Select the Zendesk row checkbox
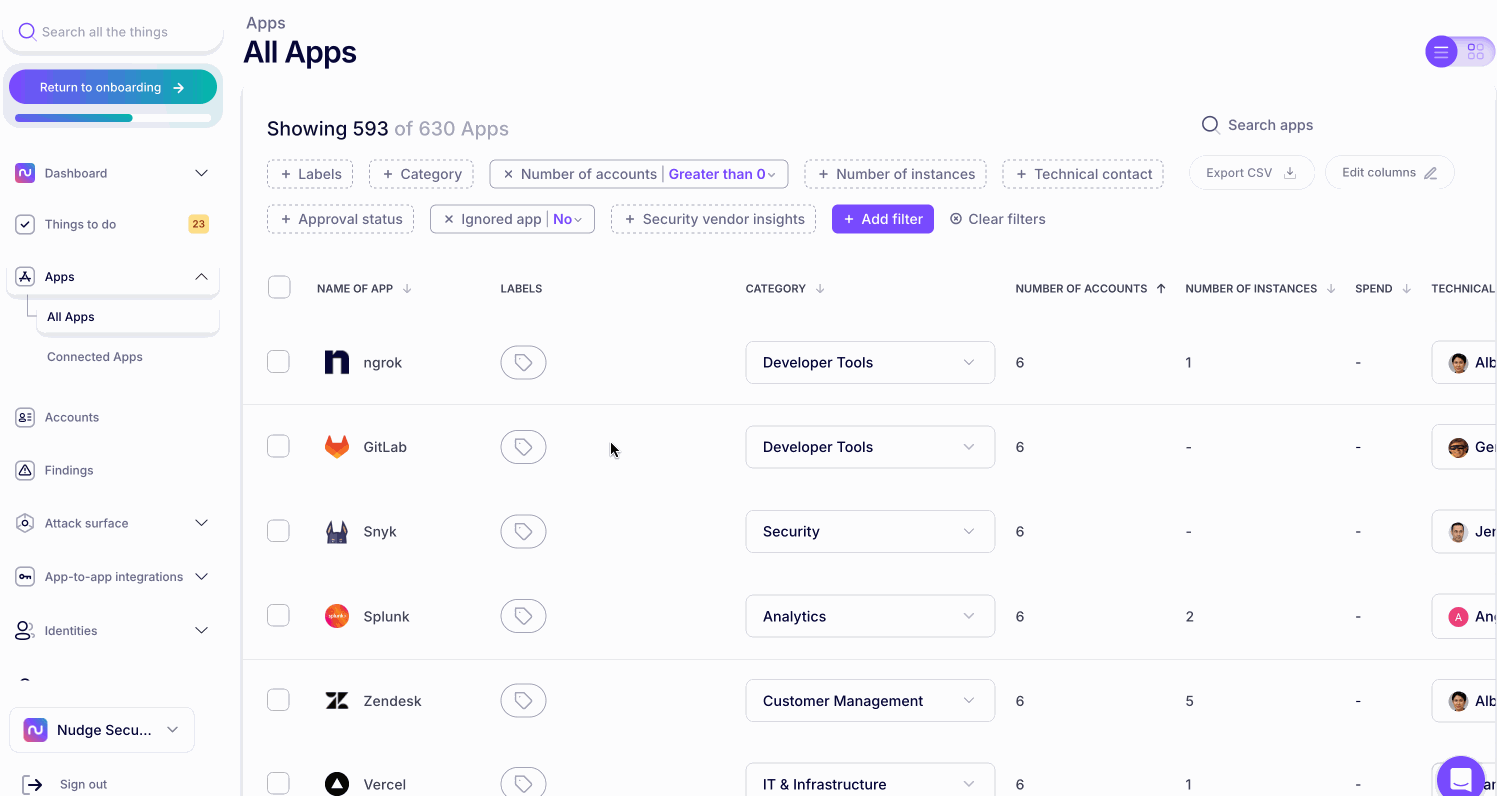 tap(278, 700)
